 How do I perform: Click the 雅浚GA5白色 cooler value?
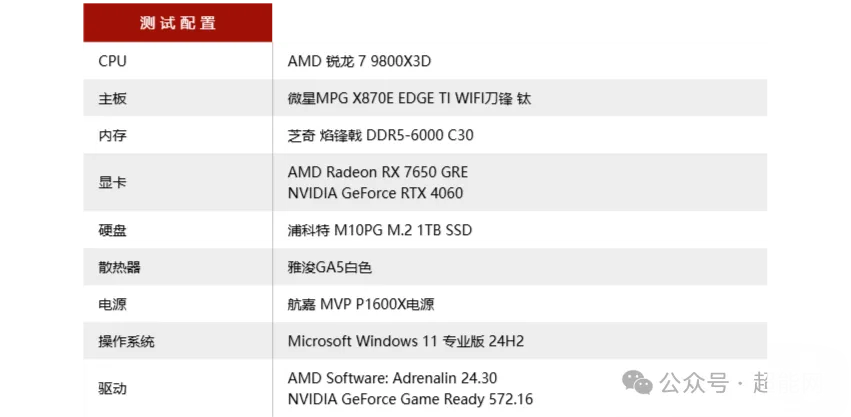pyautogui.click(x=329, y=267)
